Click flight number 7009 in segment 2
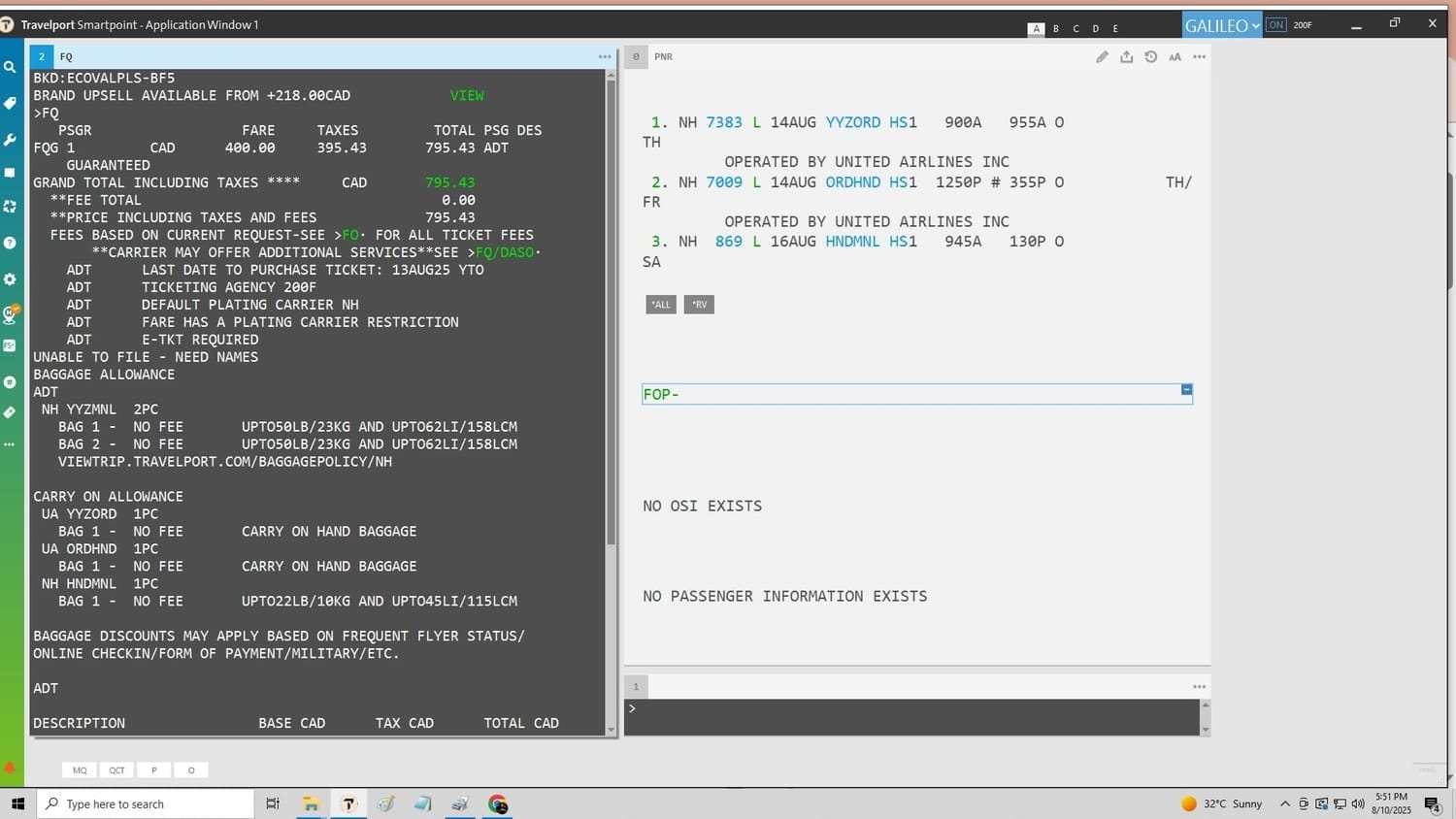The image size is (1456, 819). [724, 182]
